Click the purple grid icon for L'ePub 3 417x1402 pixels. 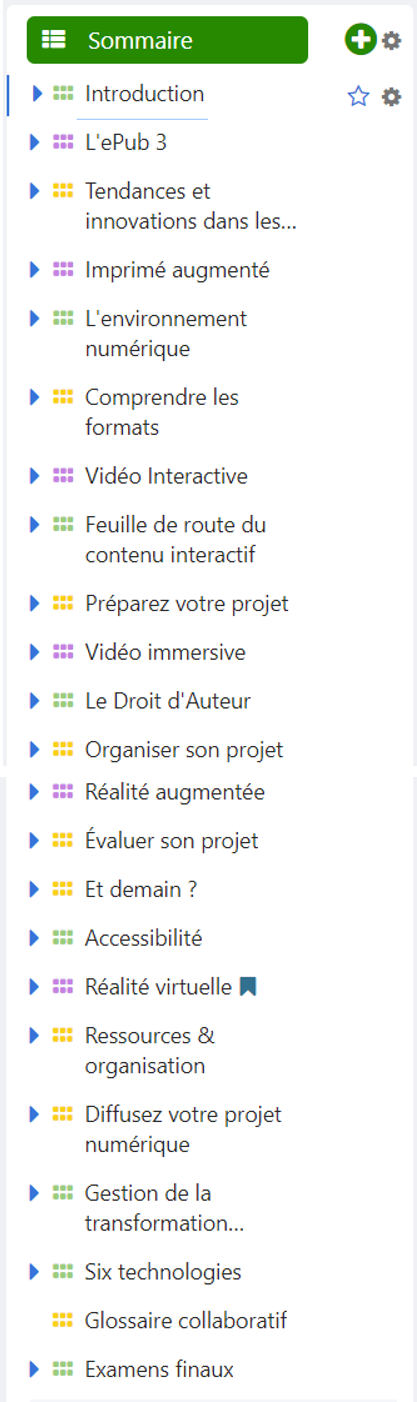pyautogui.click(x=63, y=143)
